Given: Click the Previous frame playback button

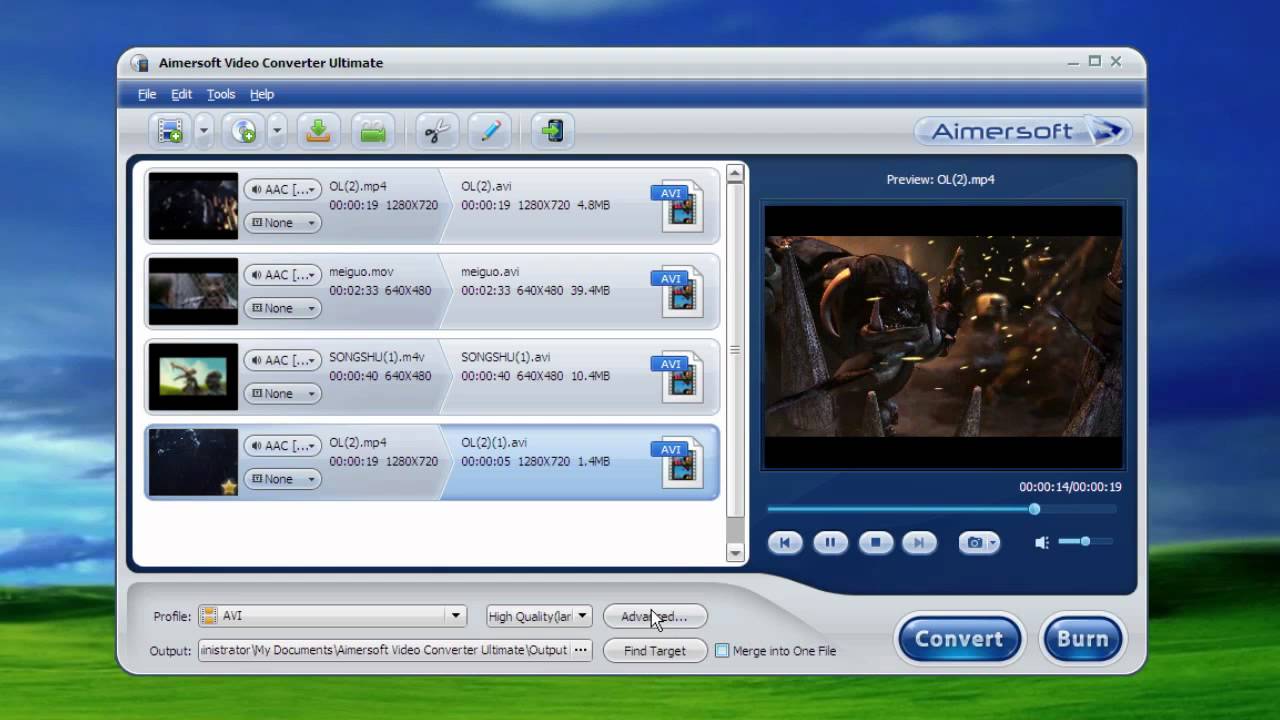Looking at the screenshot, I should (785, 543).
